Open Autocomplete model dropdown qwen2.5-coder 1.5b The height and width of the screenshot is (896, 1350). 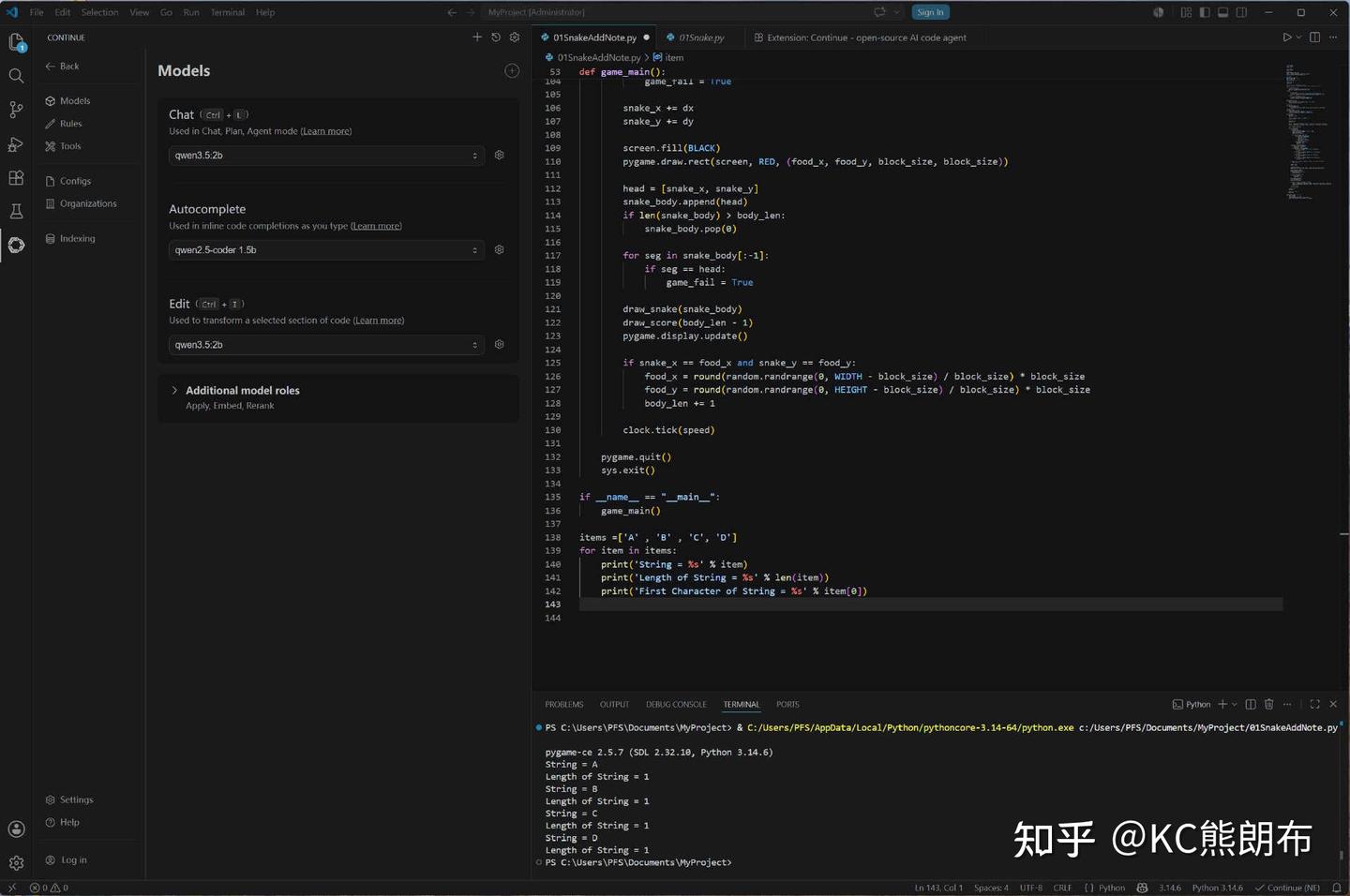click(x=326, y=250)
